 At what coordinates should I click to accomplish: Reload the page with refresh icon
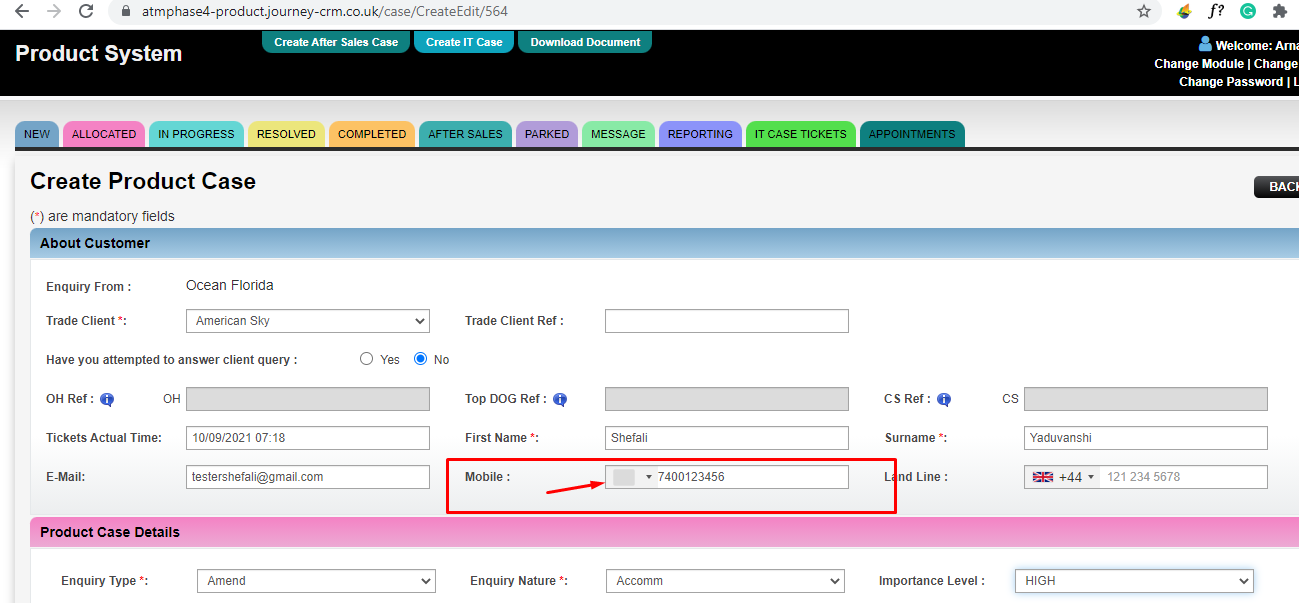tap(86, 12)
